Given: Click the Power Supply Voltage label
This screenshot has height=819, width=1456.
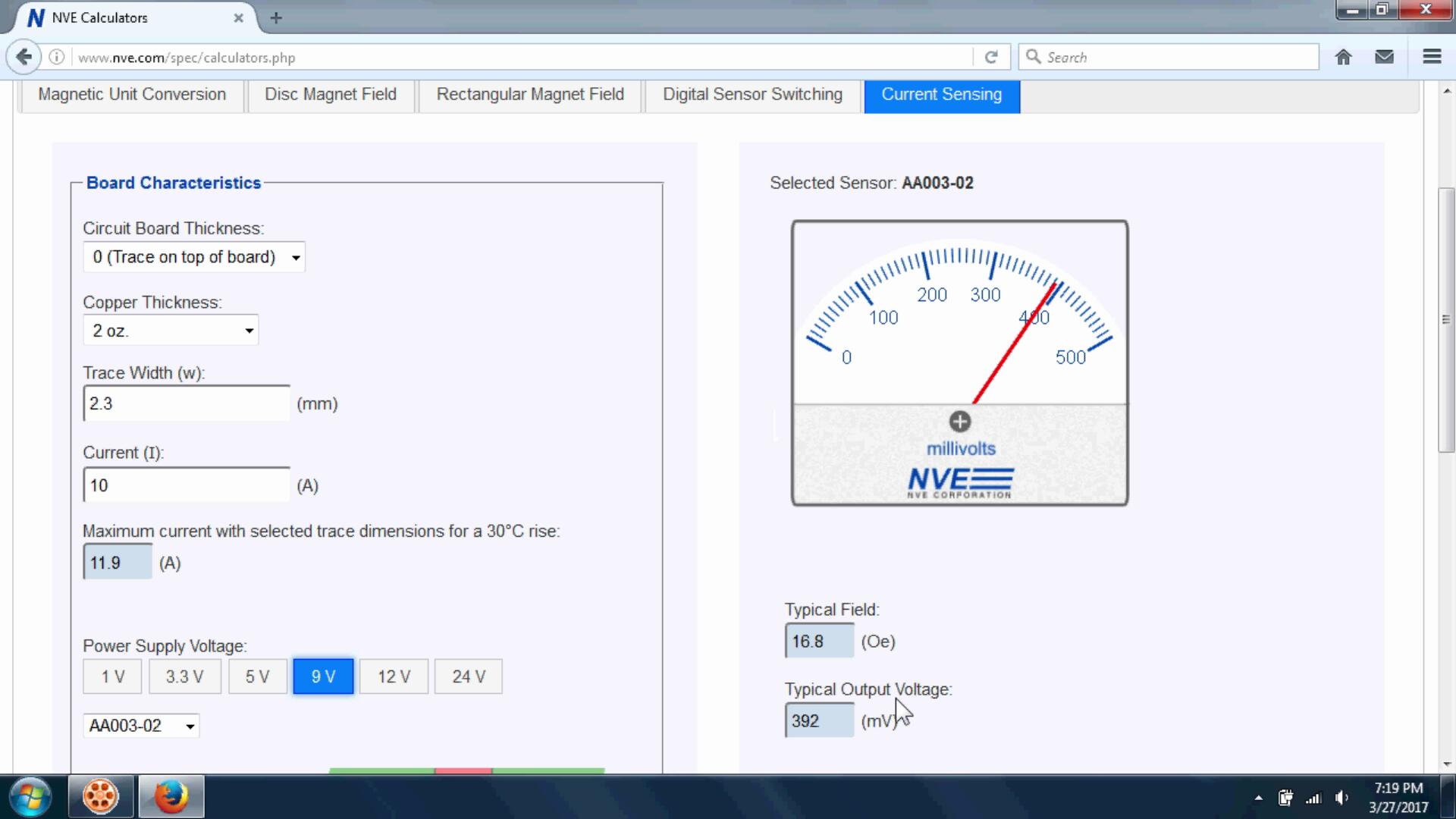Looking at the screenshot, I should click(x=165, y=646).
